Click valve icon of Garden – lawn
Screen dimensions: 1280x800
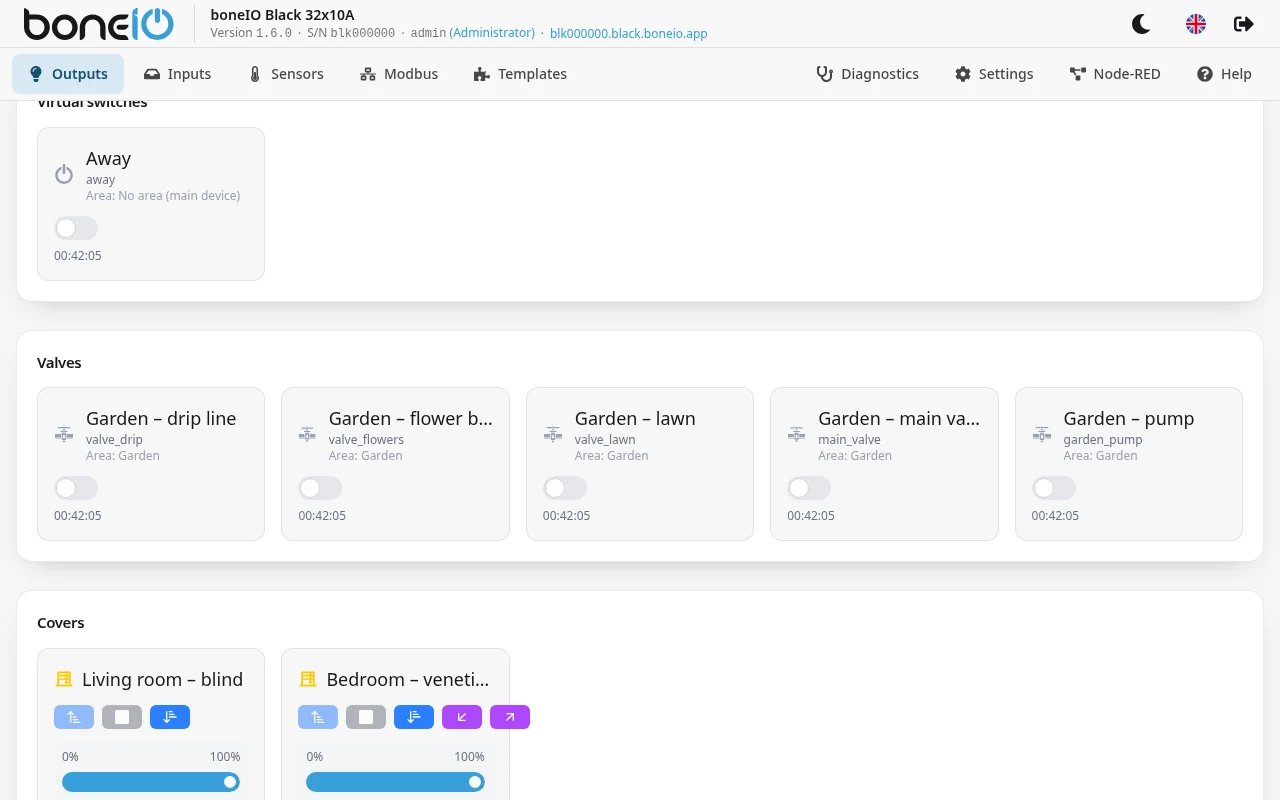[552, 435]
